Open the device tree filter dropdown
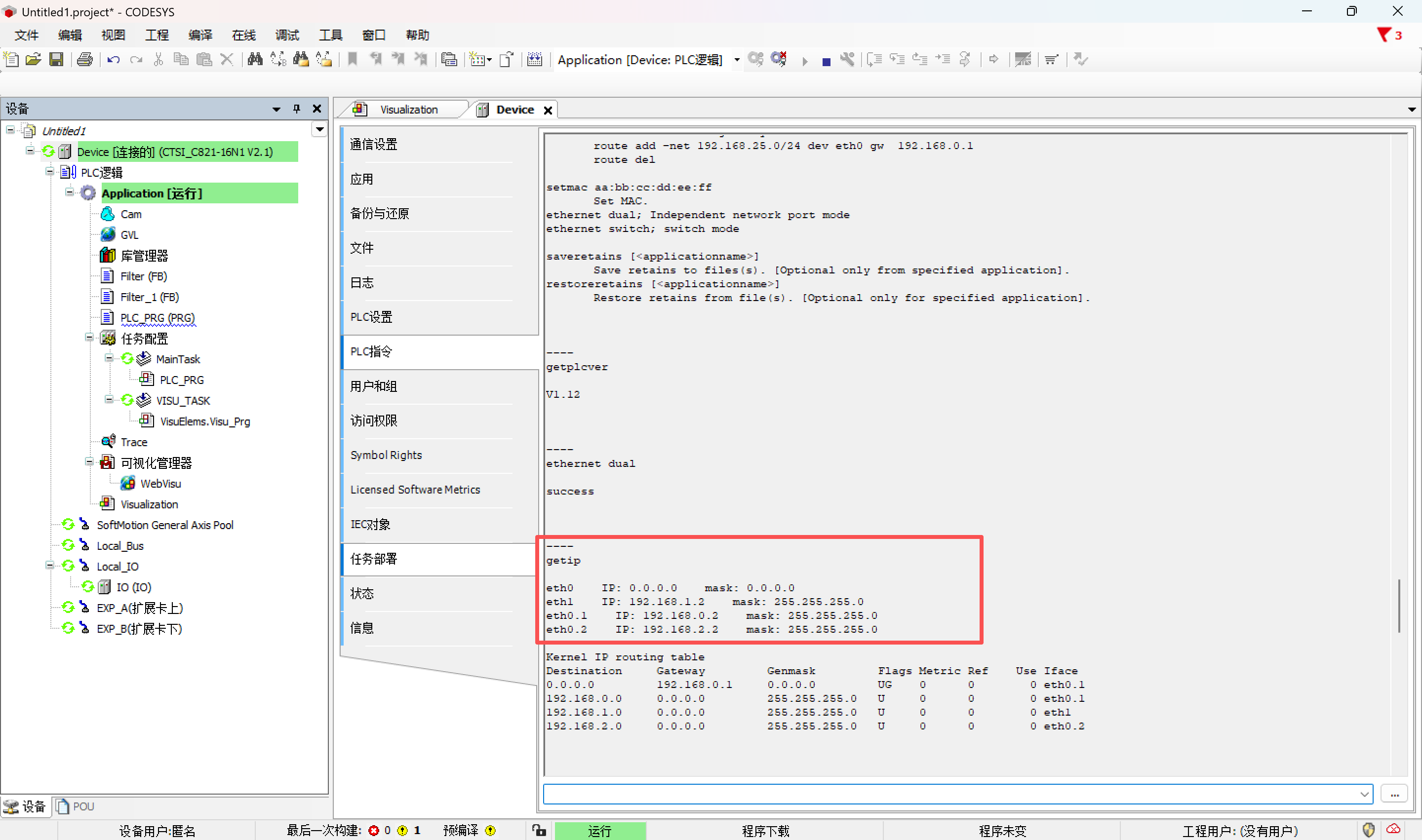 click(320, 130)
